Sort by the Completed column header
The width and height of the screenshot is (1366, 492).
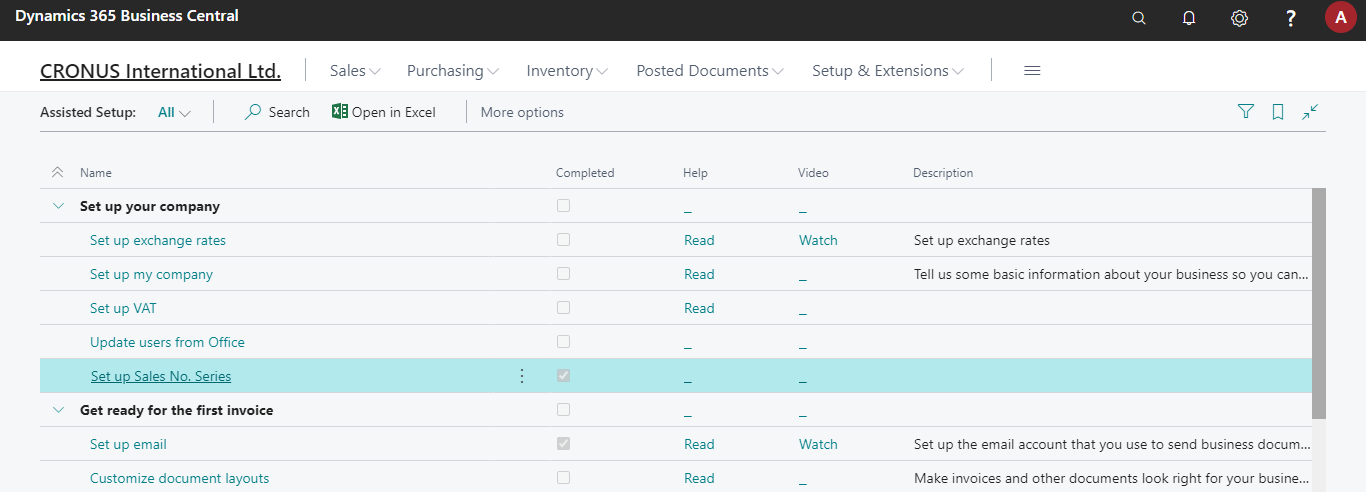(585, 173)
